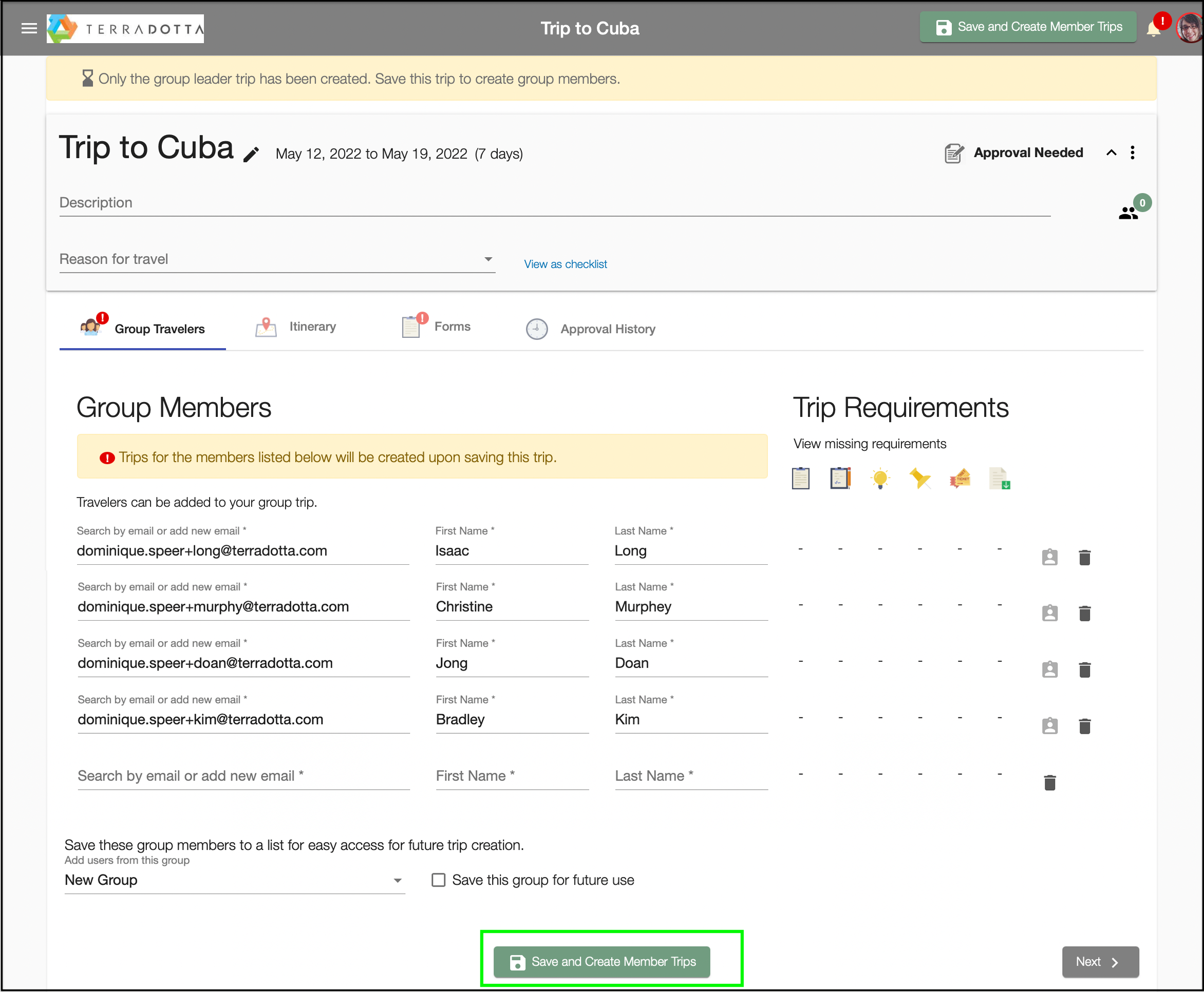The width and height of the screenshot is (1204, 992).
Task: Click the light bulb requirement icon
Action: (x=880, y=479)
